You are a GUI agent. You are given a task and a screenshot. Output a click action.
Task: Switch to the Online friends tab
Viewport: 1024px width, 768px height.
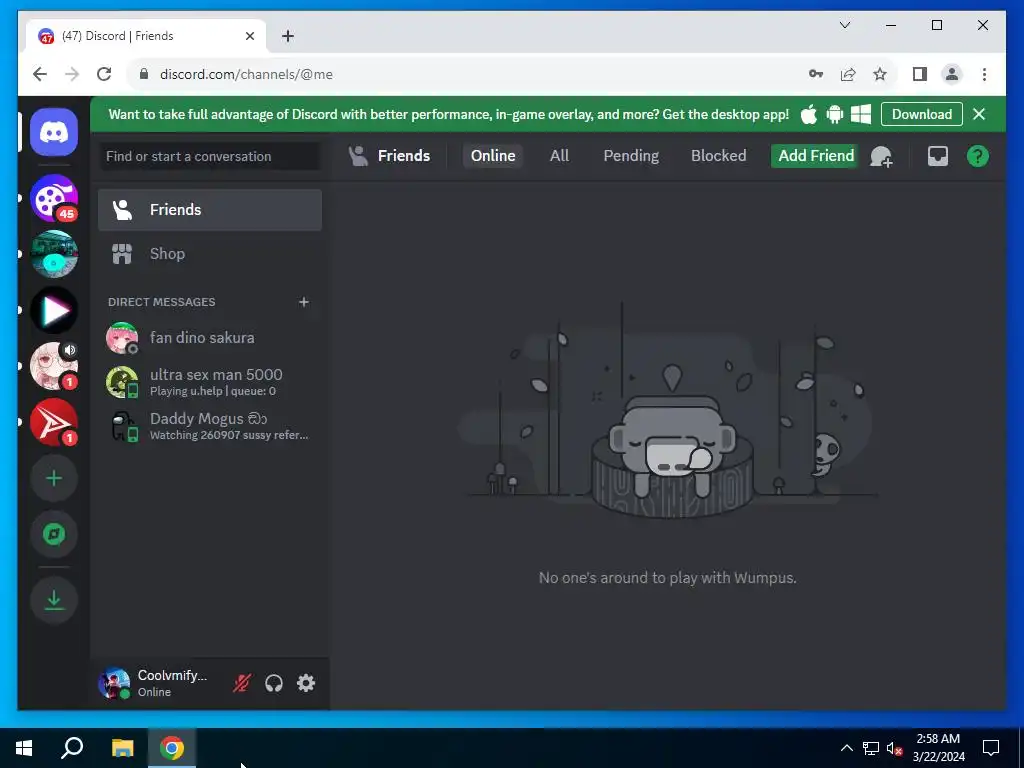(493, 156)
